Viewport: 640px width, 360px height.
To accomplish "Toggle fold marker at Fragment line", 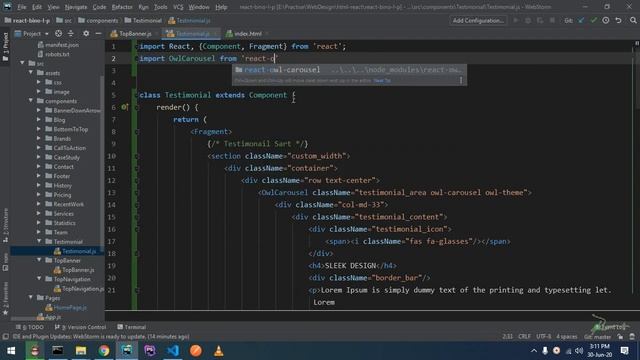I will pyautogui.click(x=137, y=132).
